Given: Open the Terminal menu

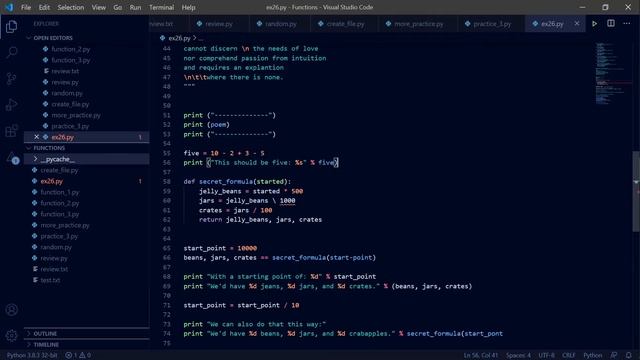Looking at the screenshot, I should (x=161, y=7).
